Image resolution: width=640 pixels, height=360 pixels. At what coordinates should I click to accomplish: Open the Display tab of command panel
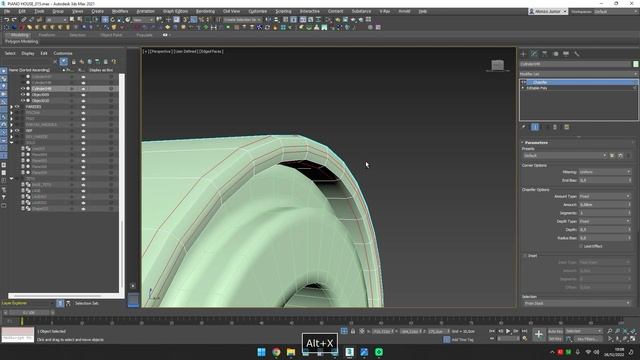(566, 54)
